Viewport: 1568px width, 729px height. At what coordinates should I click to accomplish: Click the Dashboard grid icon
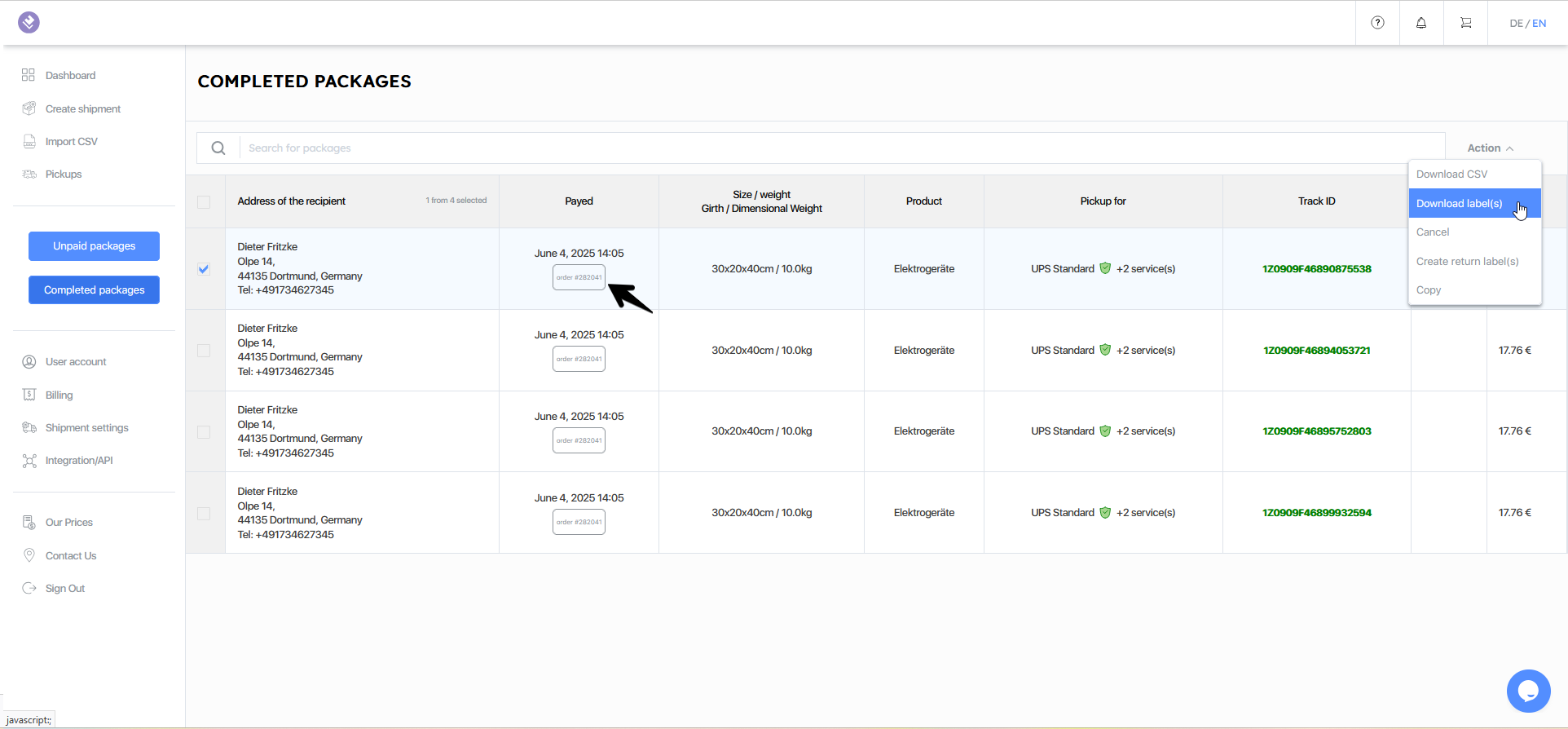(29, 75)
